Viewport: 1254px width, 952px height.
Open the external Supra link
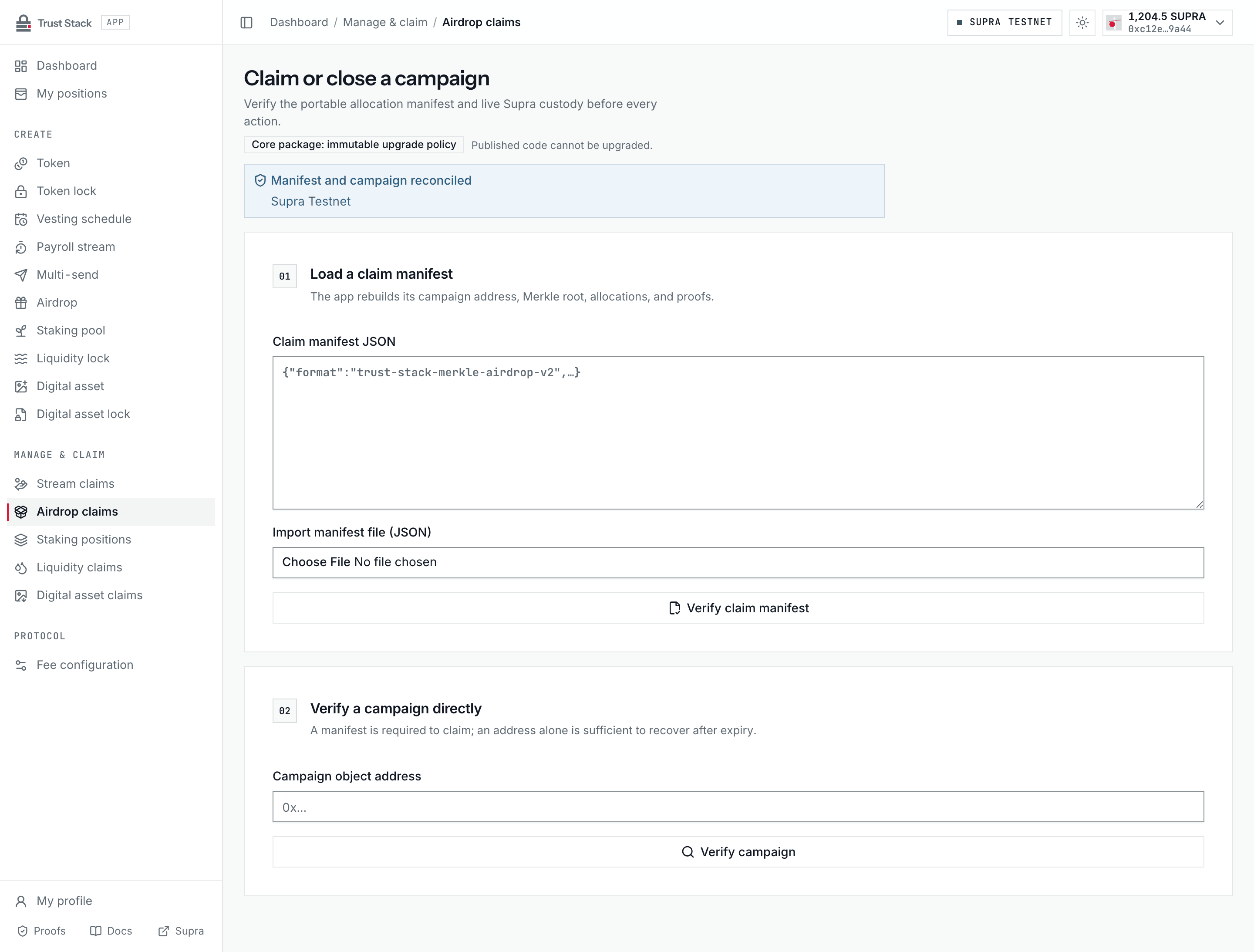181,931
